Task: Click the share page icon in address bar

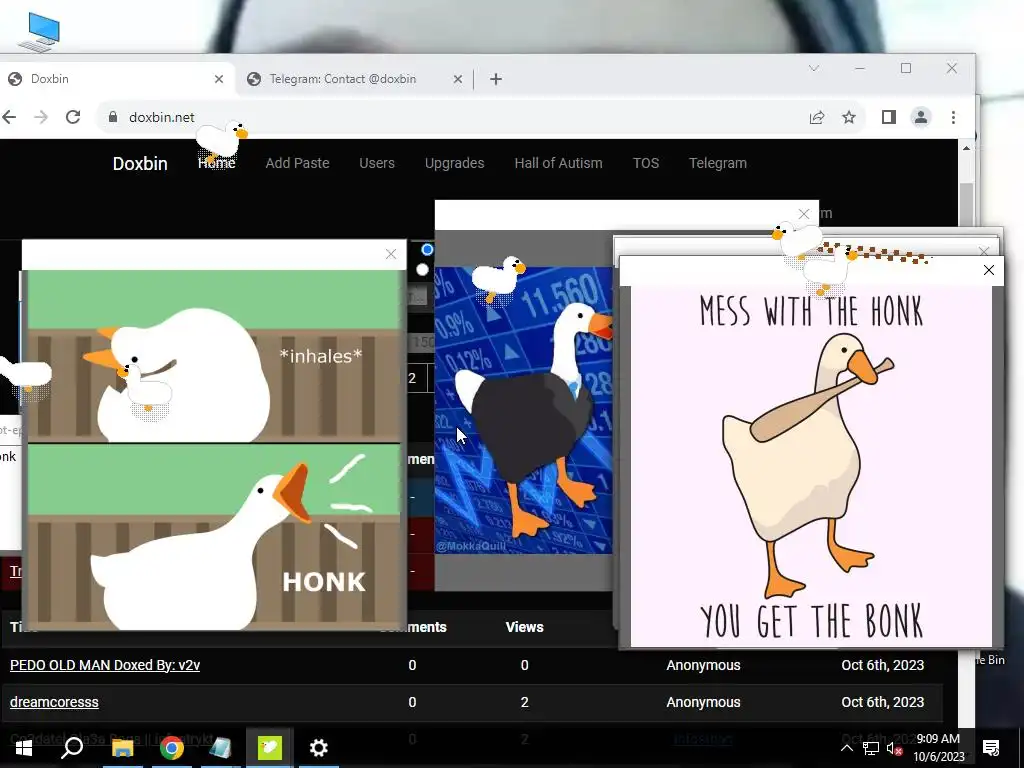Action: [816, 118]
